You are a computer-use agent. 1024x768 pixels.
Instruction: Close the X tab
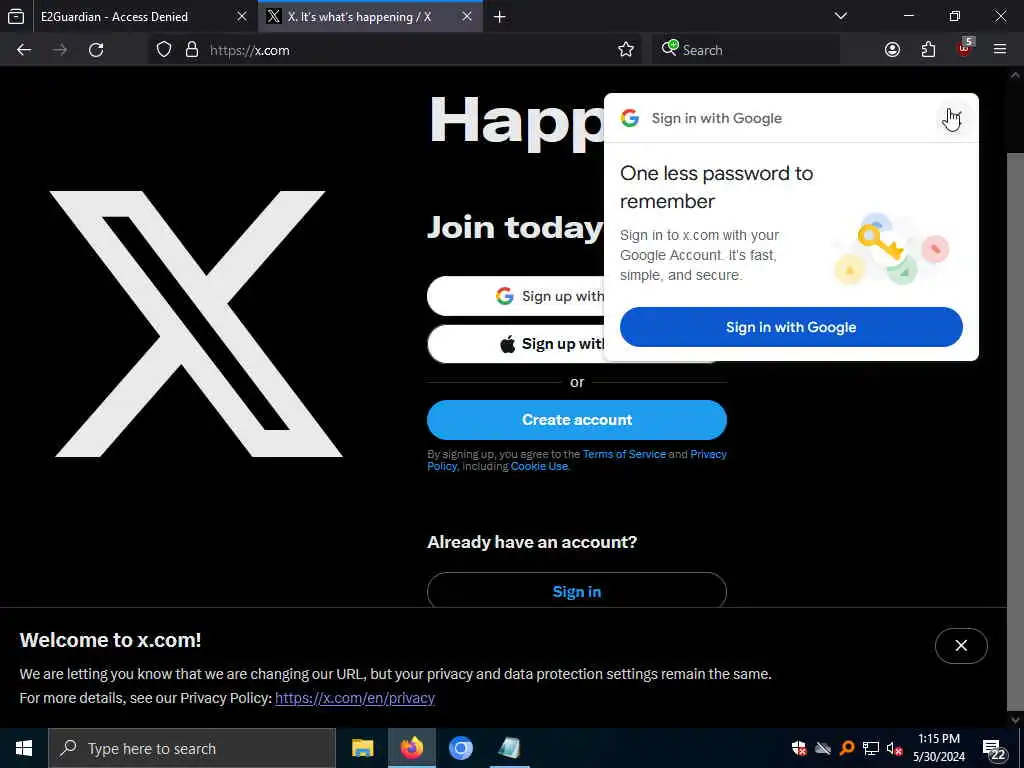467,17
